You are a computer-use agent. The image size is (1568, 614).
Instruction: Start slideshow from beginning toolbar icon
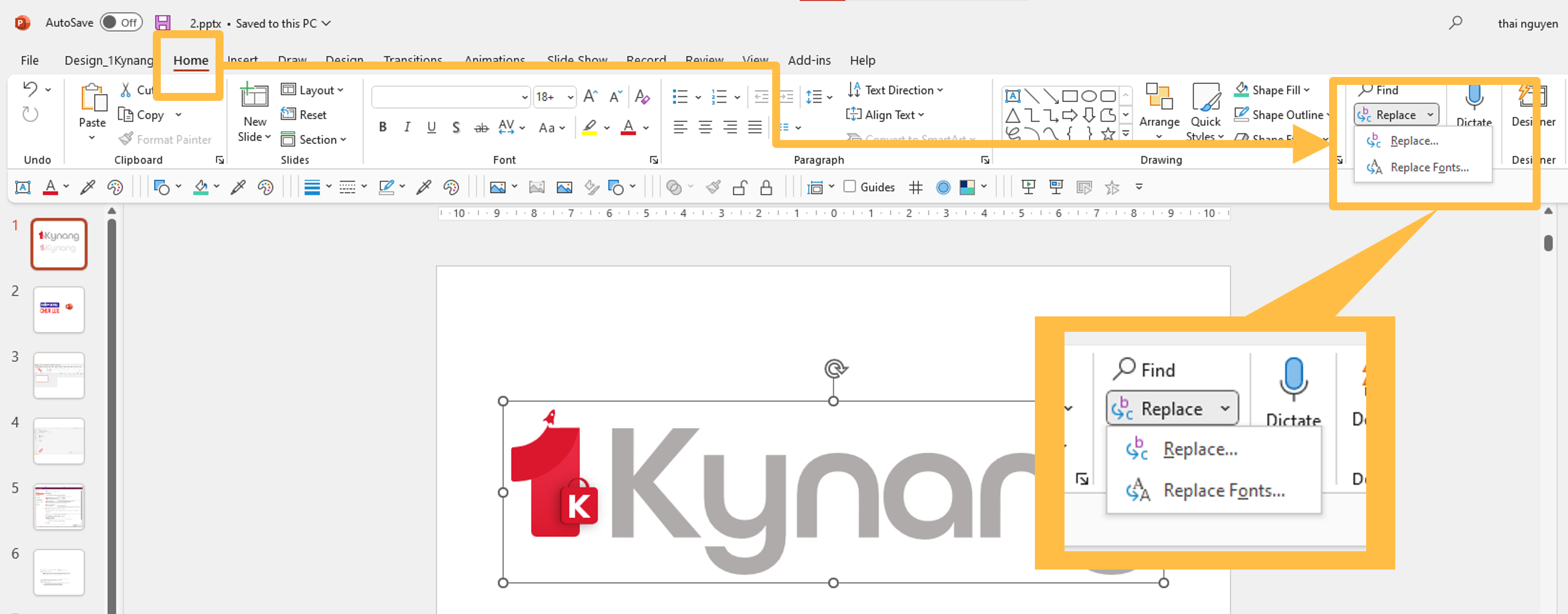pos(1029,188)
